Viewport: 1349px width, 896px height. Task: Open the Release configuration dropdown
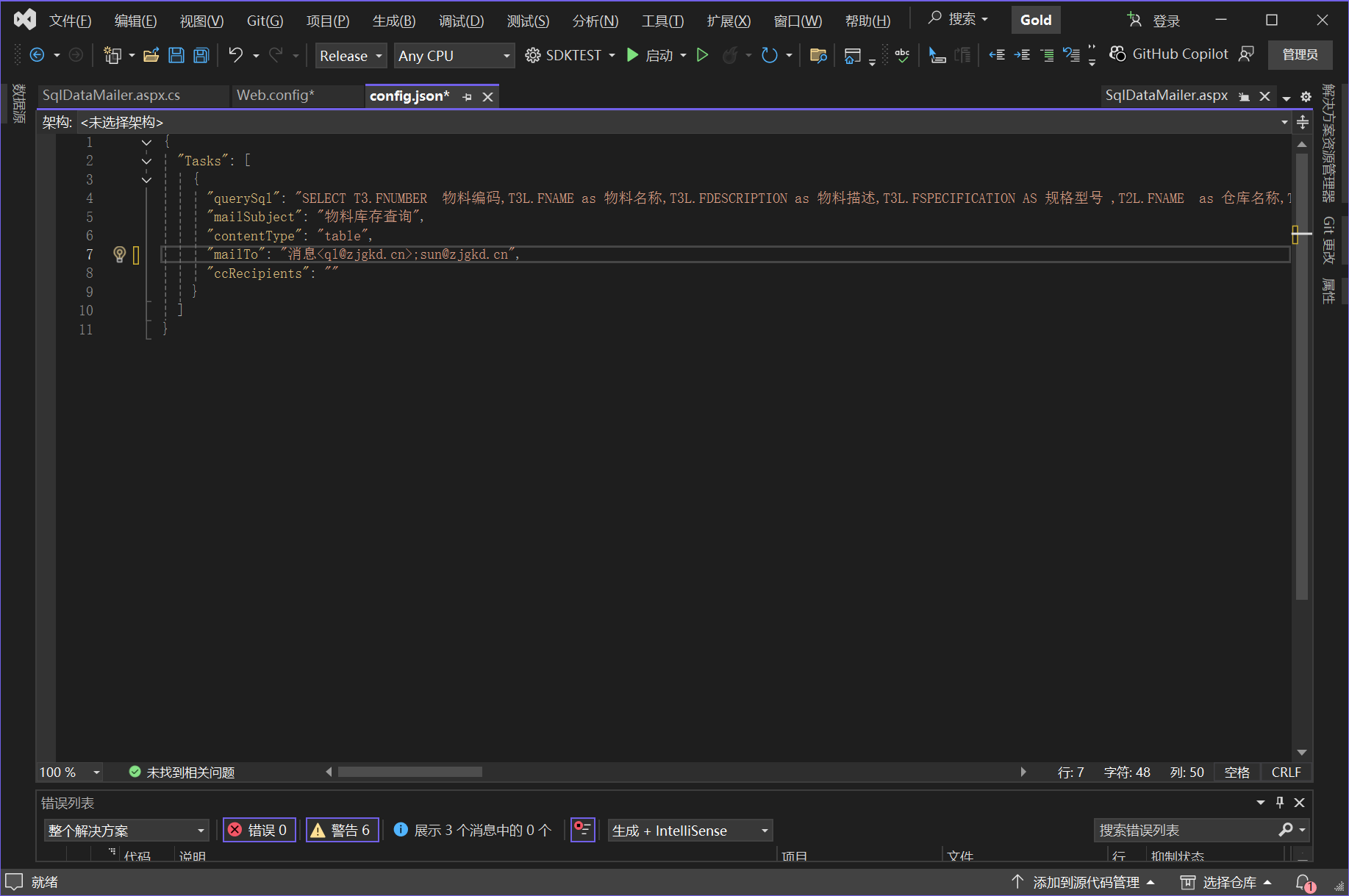(351, 56)
